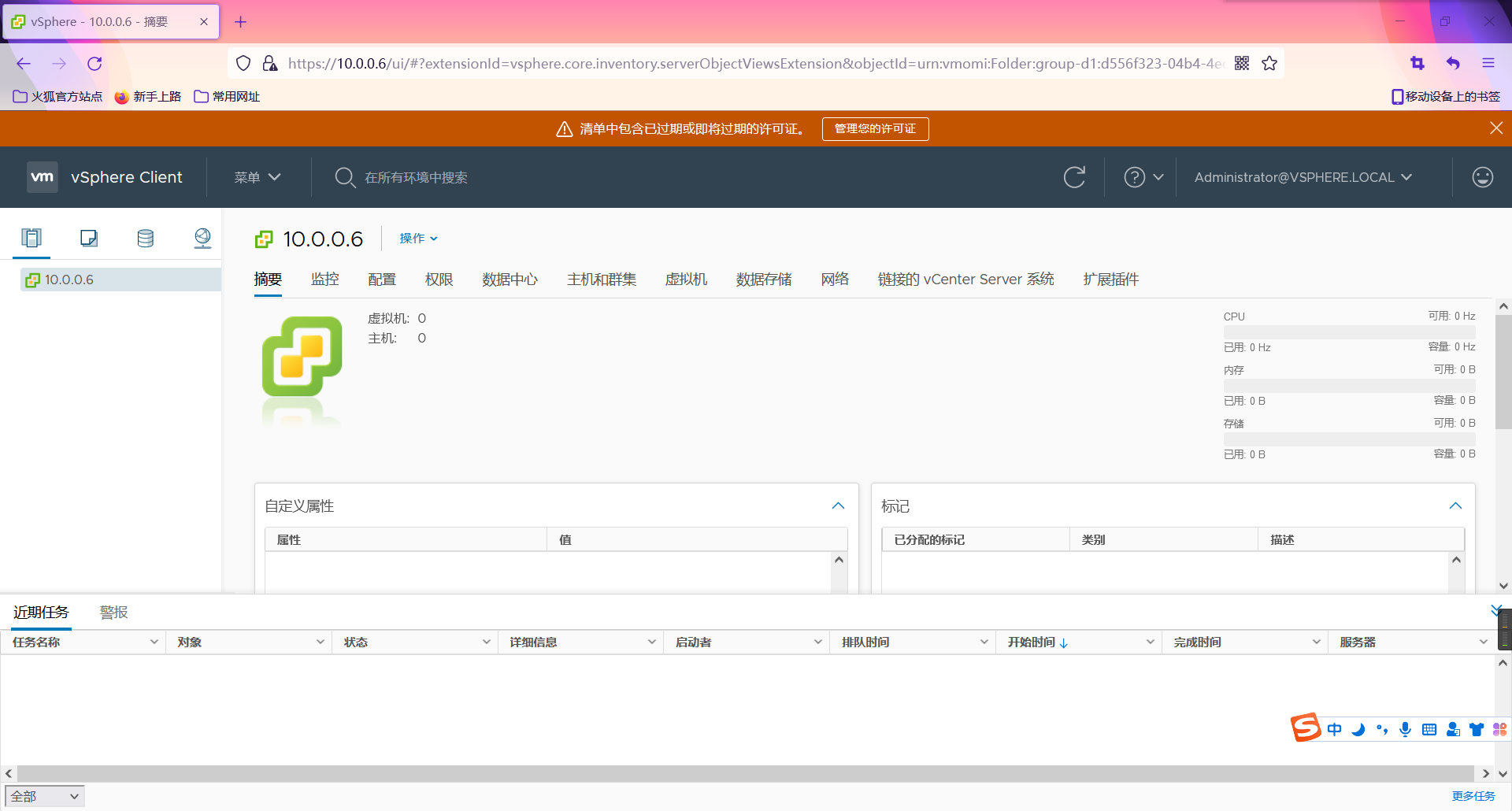Open QR code icon in address bar
This screenshot has height=811, width=1512.
(1242, 63)
